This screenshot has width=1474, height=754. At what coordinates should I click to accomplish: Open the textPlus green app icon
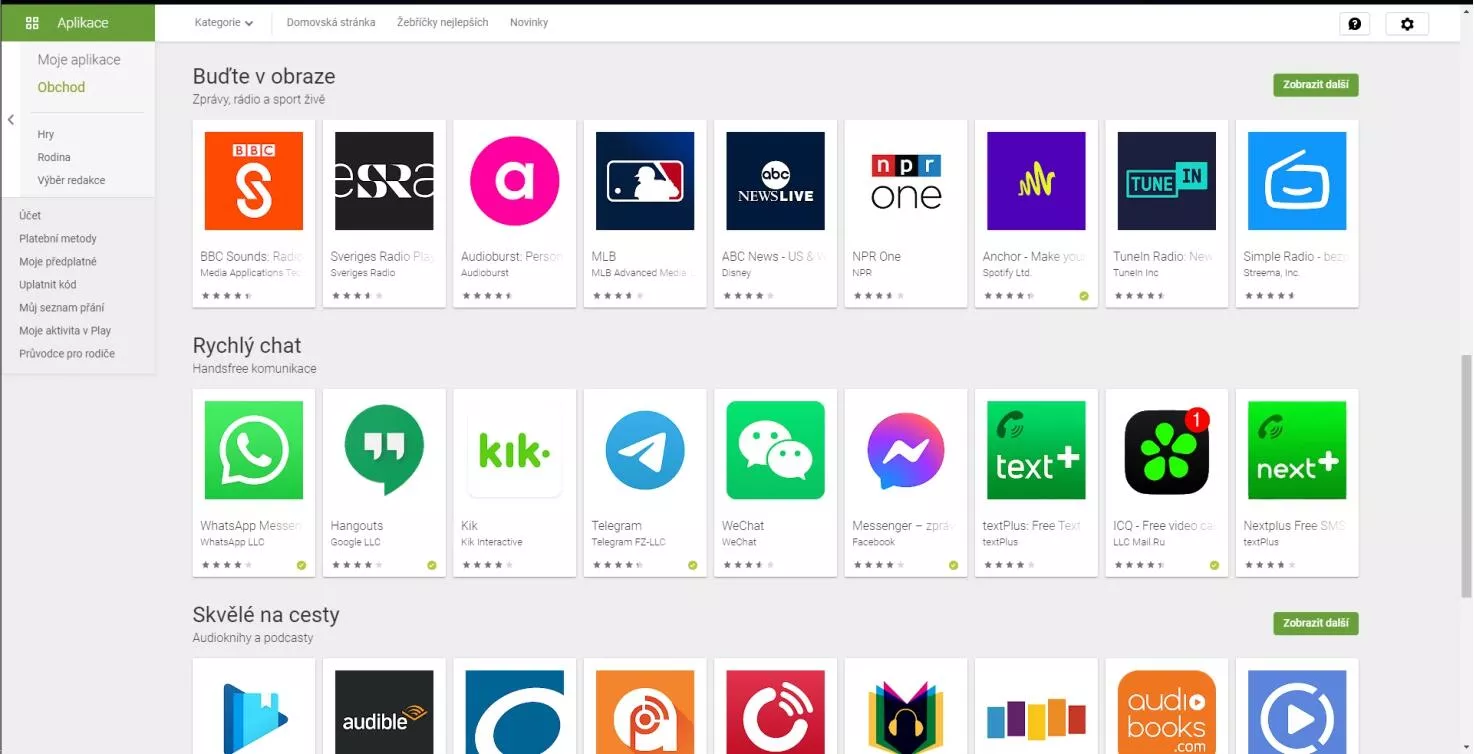tap(1036, 450)
